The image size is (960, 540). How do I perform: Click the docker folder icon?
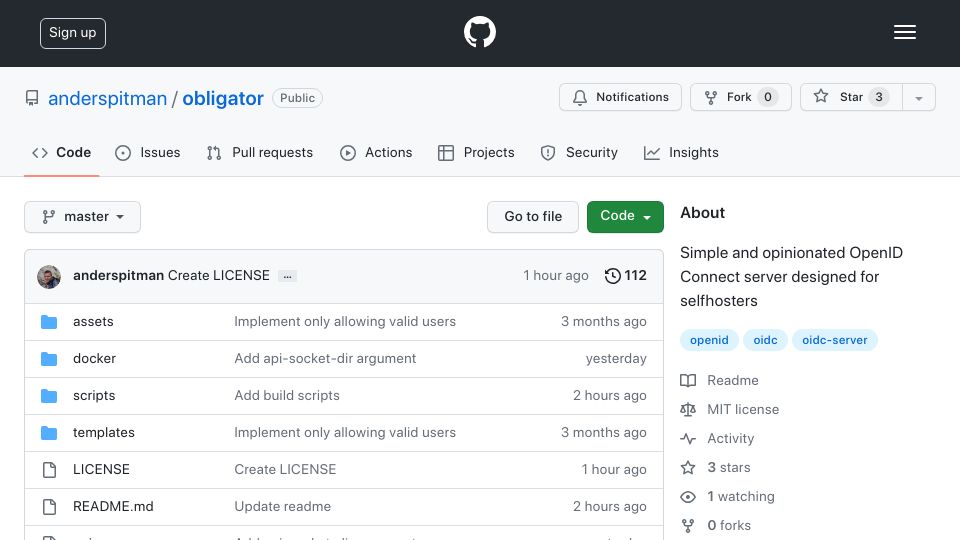49,359
